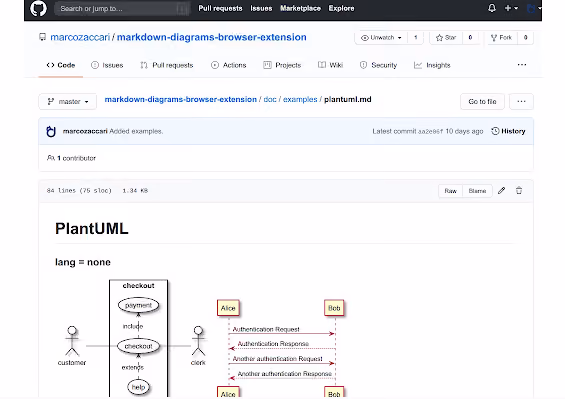The width and height of the screenshot is (565, 399).
Task: Open marcozaccari commit author link
Action: coord(85,131)
